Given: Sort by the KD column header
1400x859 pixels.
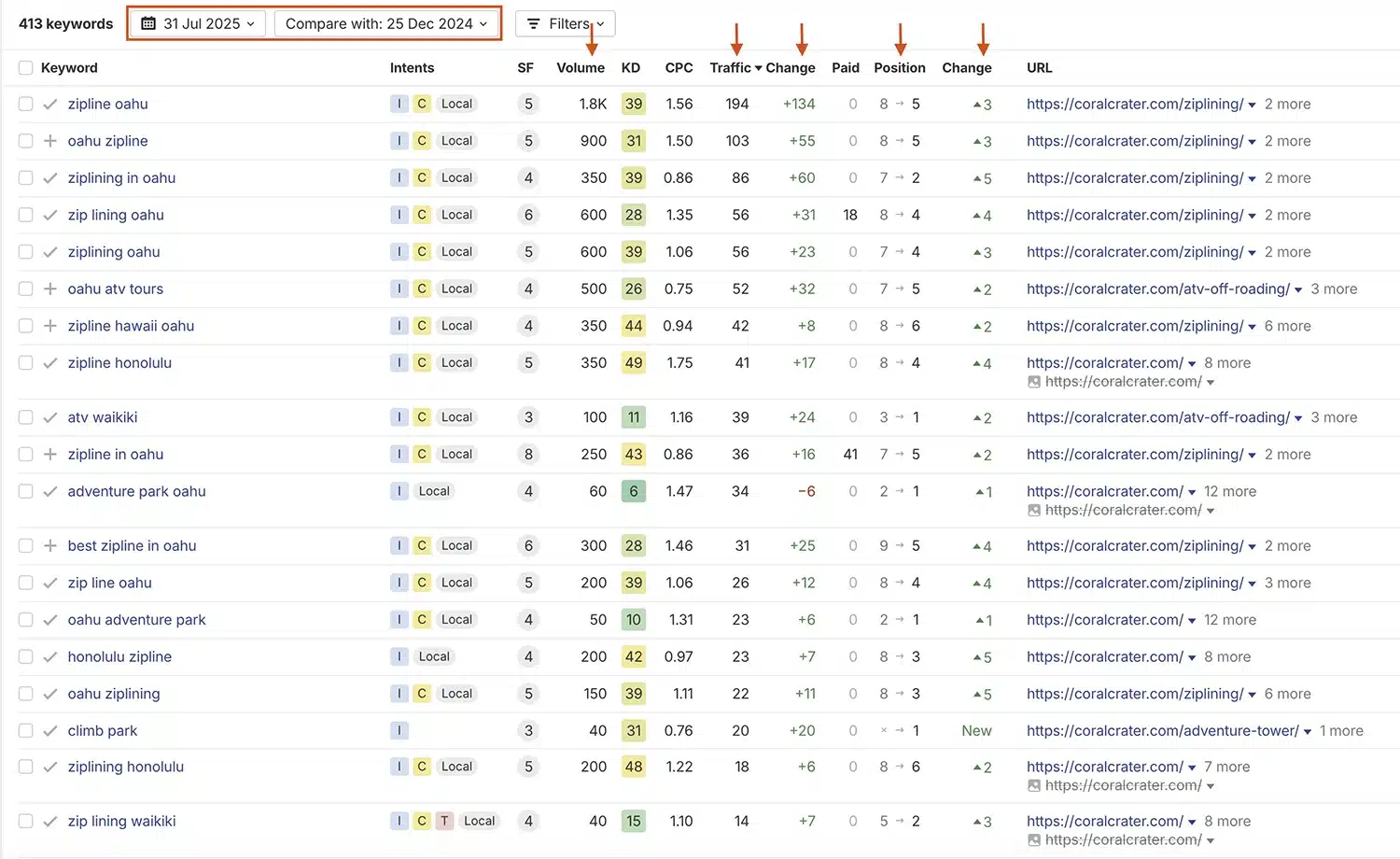Looking at the screenshot, I should coord(631,67).
